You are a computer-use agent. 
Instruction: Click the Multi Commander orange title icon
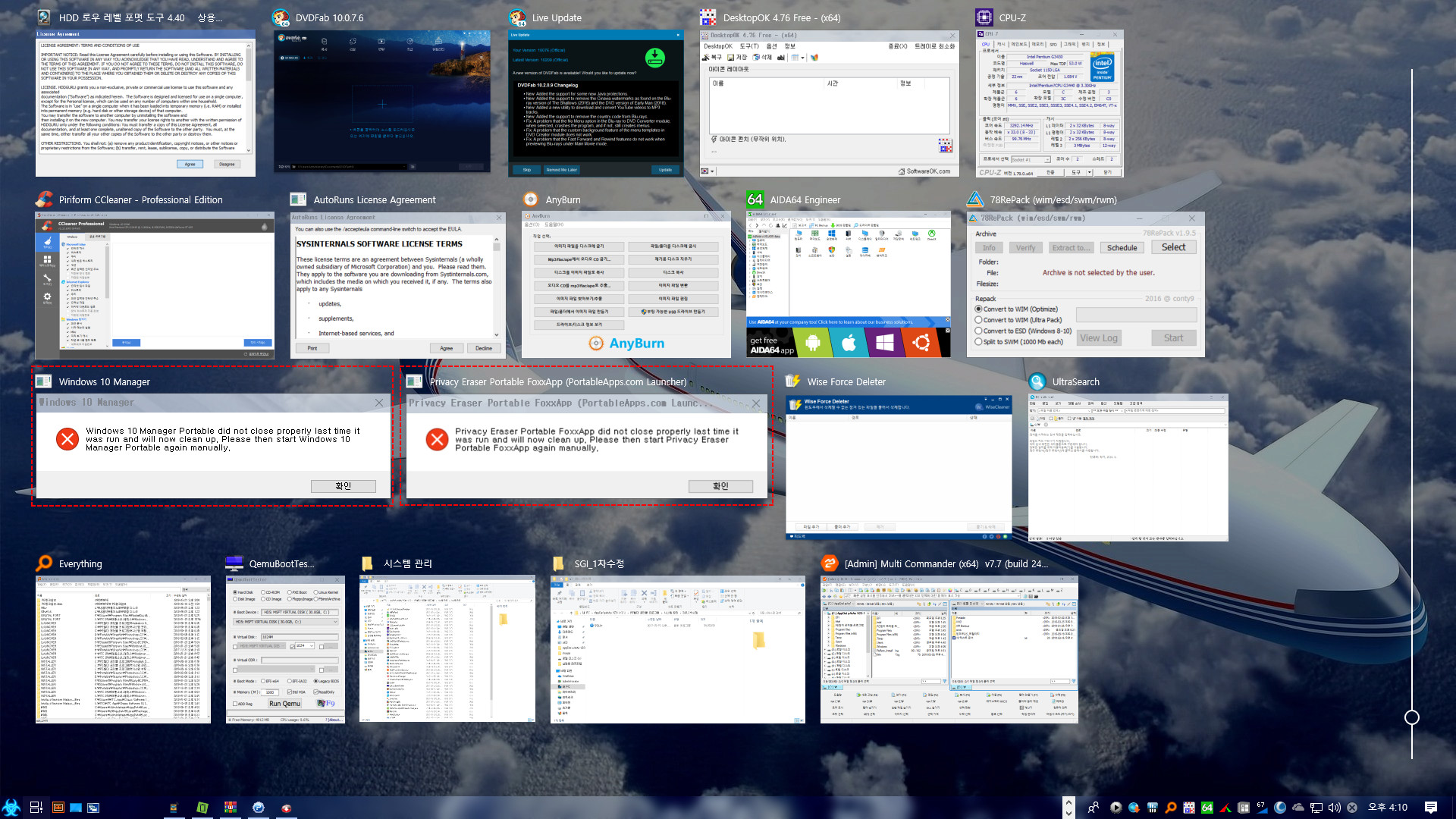click(830, 563)
